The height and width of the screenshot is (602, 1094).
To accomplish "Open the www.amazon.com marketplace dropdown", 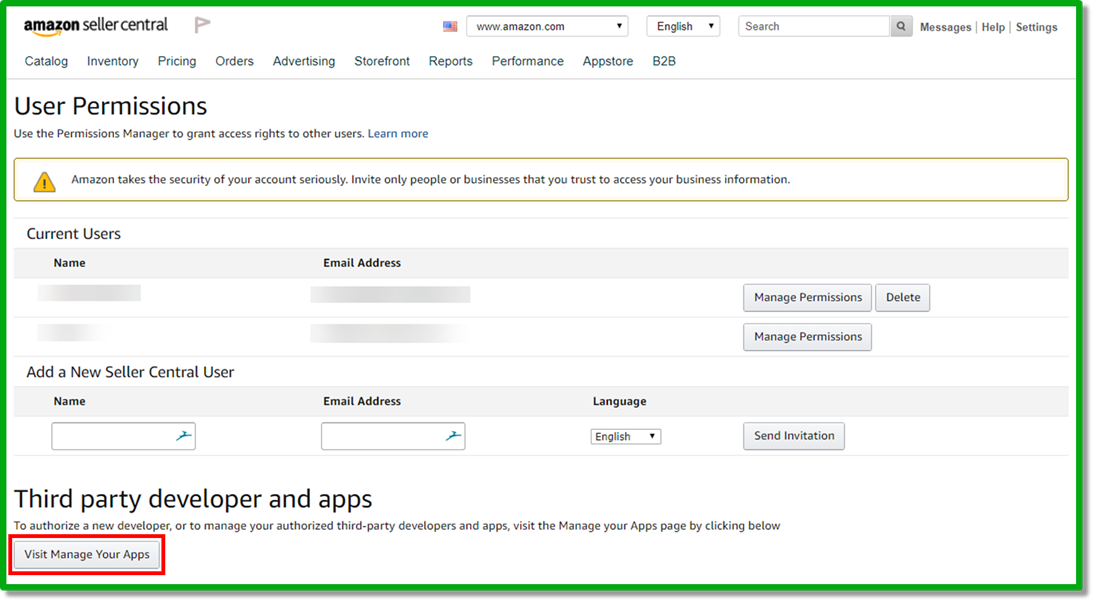I will click(x=547, y=27).
